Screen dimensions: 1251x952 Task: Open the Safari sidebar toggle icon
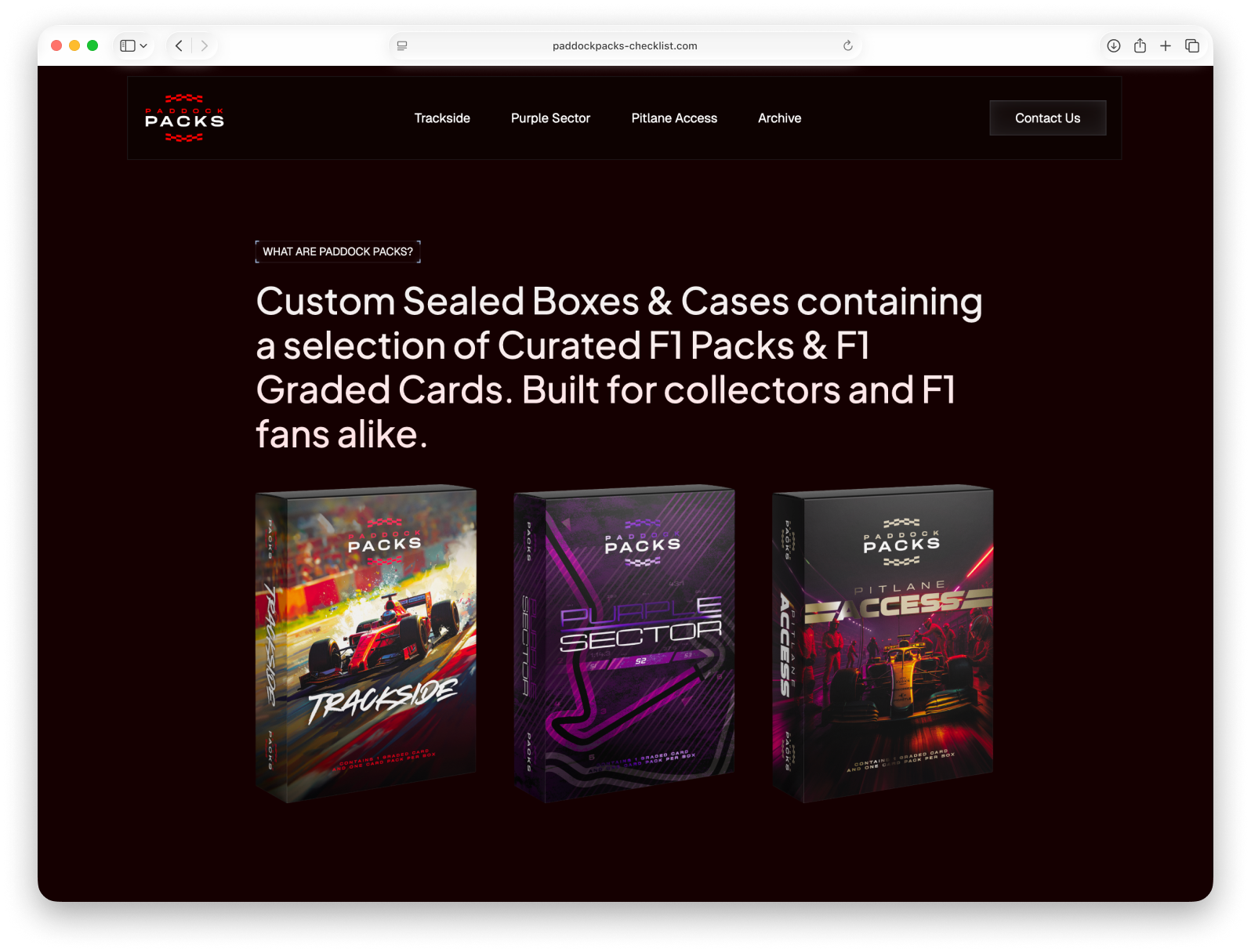tap(127, 45)
